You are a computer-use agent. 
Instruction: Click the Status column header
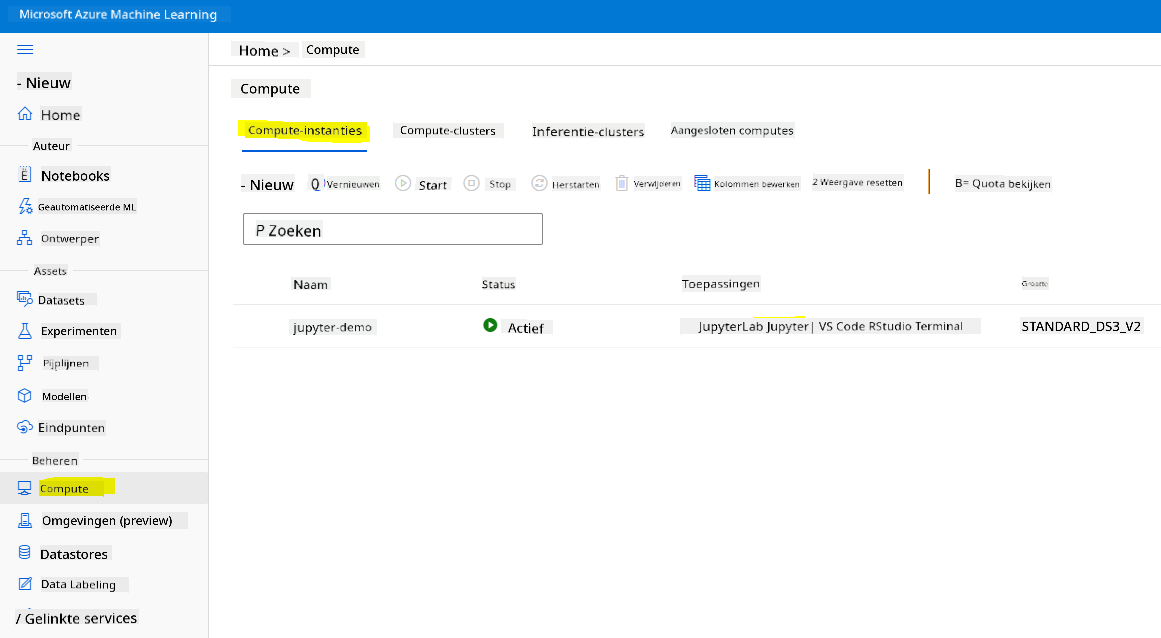(x=498, y=284)
